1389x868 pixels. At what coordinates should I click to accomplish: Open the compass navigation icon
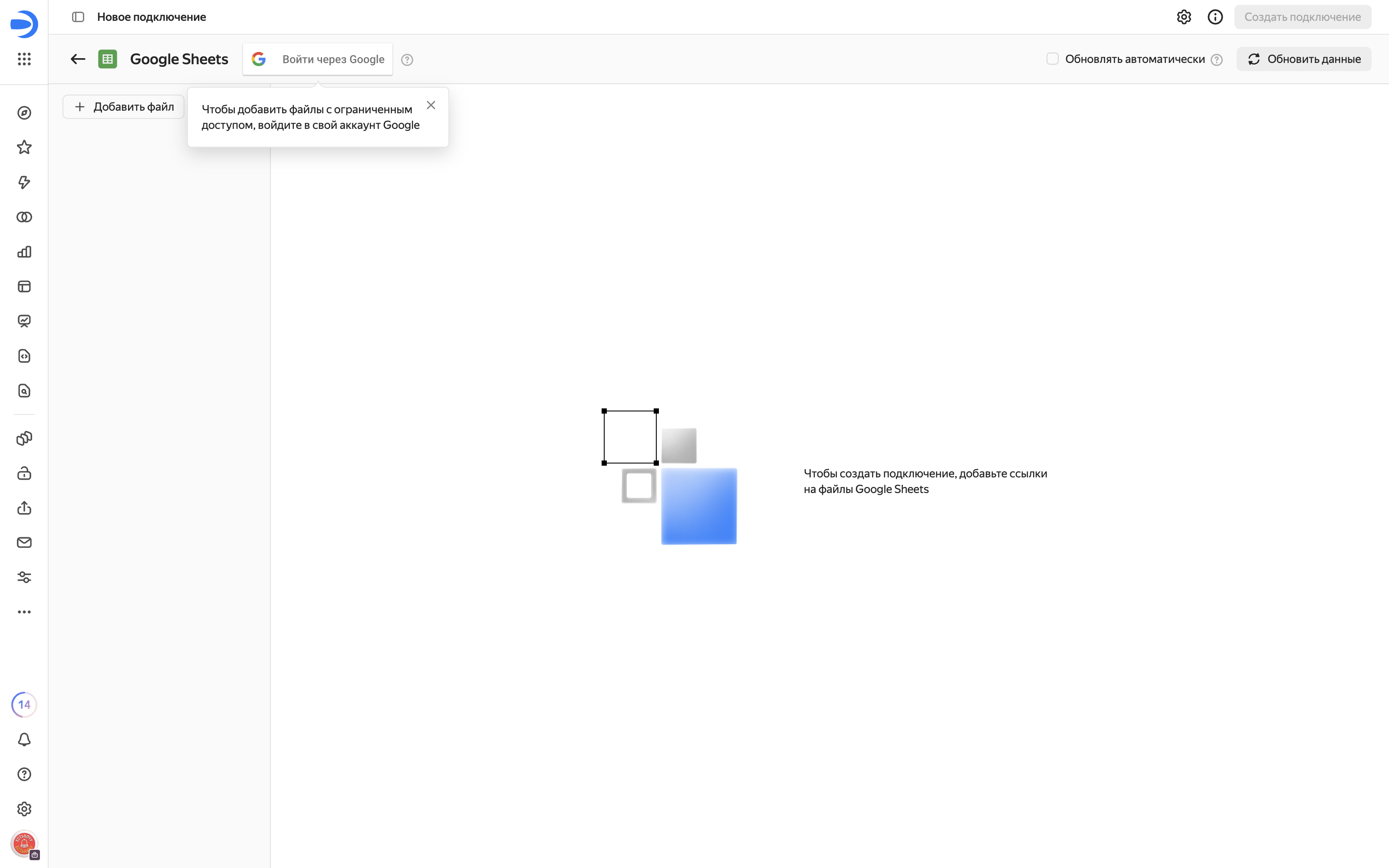click(x=24, y=113)
